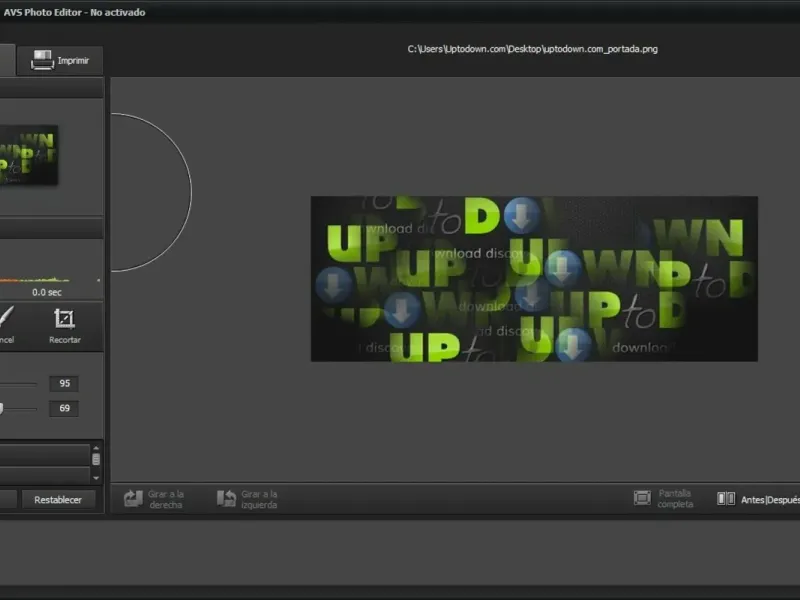Open the Imprimir tab
800x600 pixels.
(x=60, y=61)
